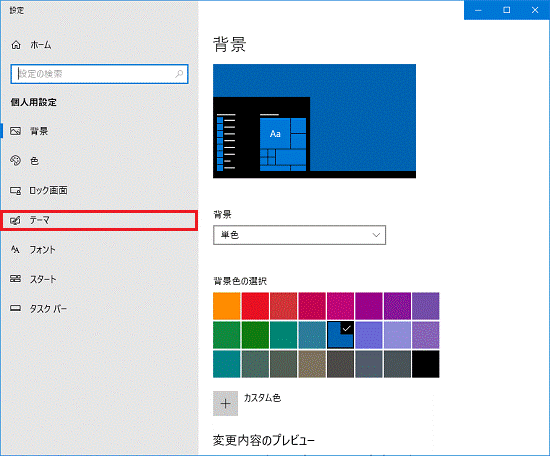Open the テーマ section
Image resolution: width=550 pixels, height=456 pixels.
point(100,220)
